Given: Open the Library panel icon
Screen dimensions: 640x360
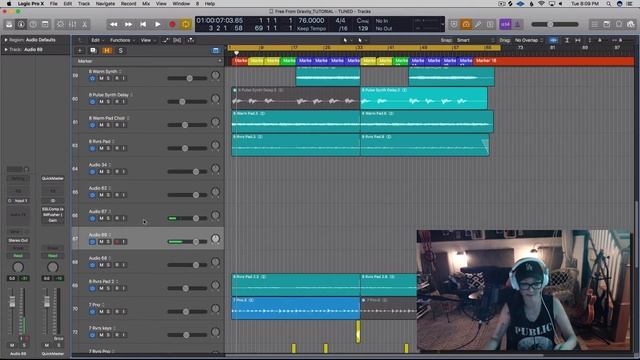Looking at the screenshot, I should click(x=9, y=24).
